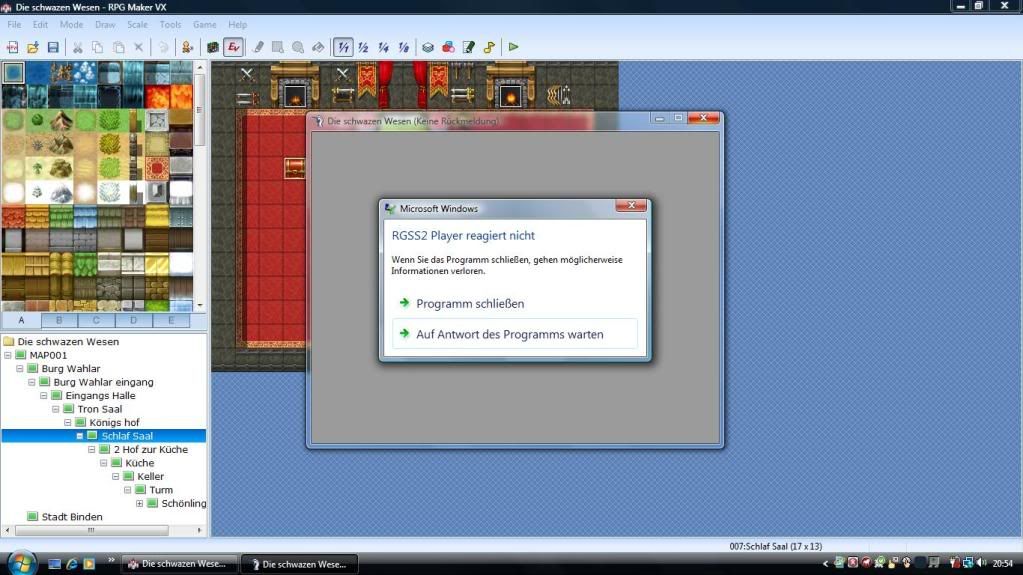The height and width of the screenshot is (575, 1023).
Task: Set map scale to 1/8
Action: [404, 47]
